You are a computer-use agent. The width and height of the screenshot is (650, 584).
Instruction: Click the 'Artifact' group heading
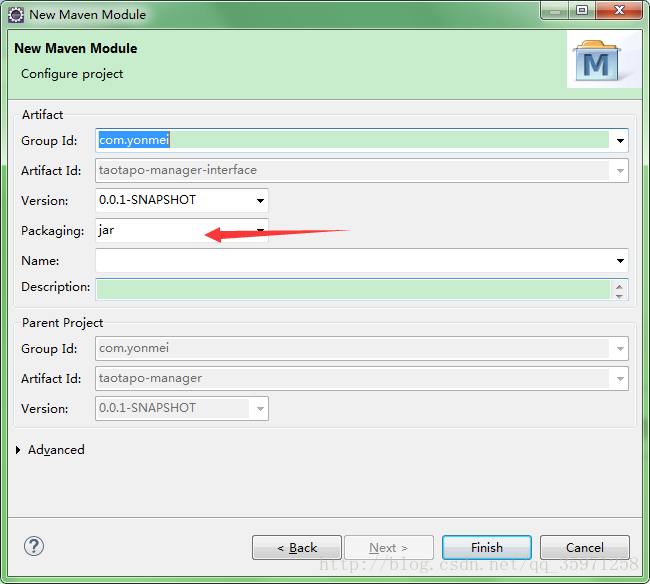42,115
